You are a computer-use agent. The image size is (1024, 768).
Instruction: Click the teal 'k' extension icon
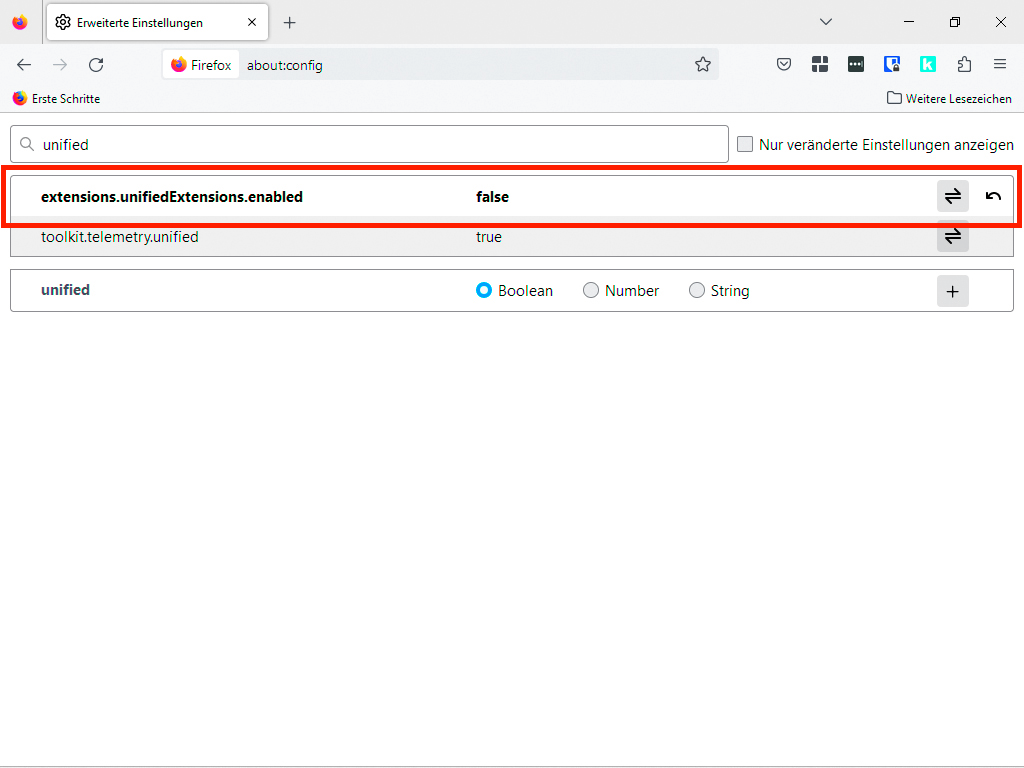(928, 65)
